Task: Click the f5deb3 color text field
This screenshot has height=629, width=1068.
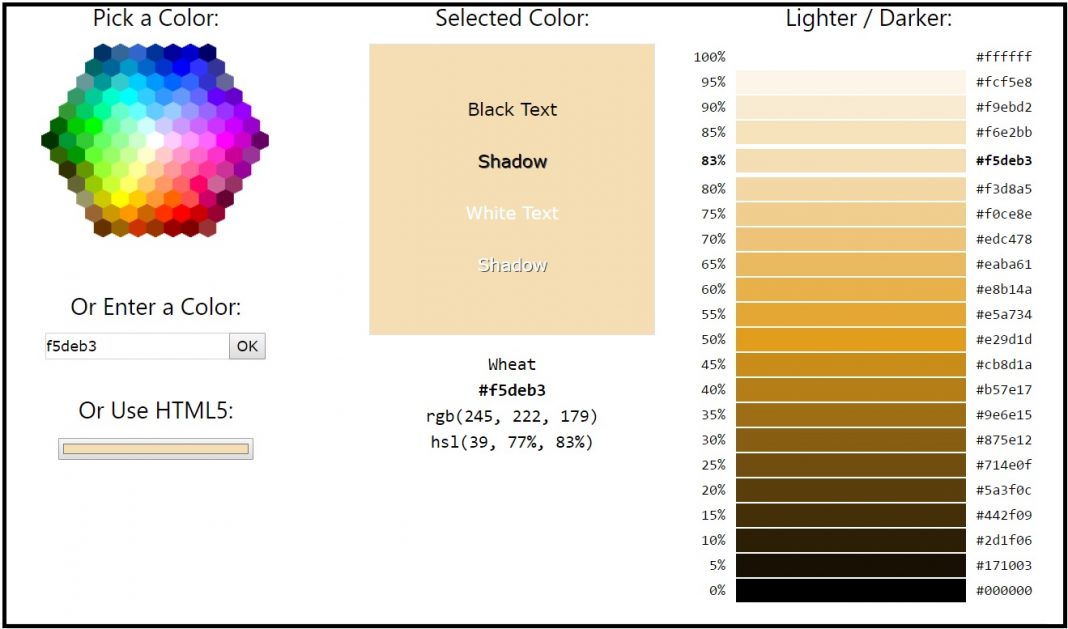Action: point(137,346)
